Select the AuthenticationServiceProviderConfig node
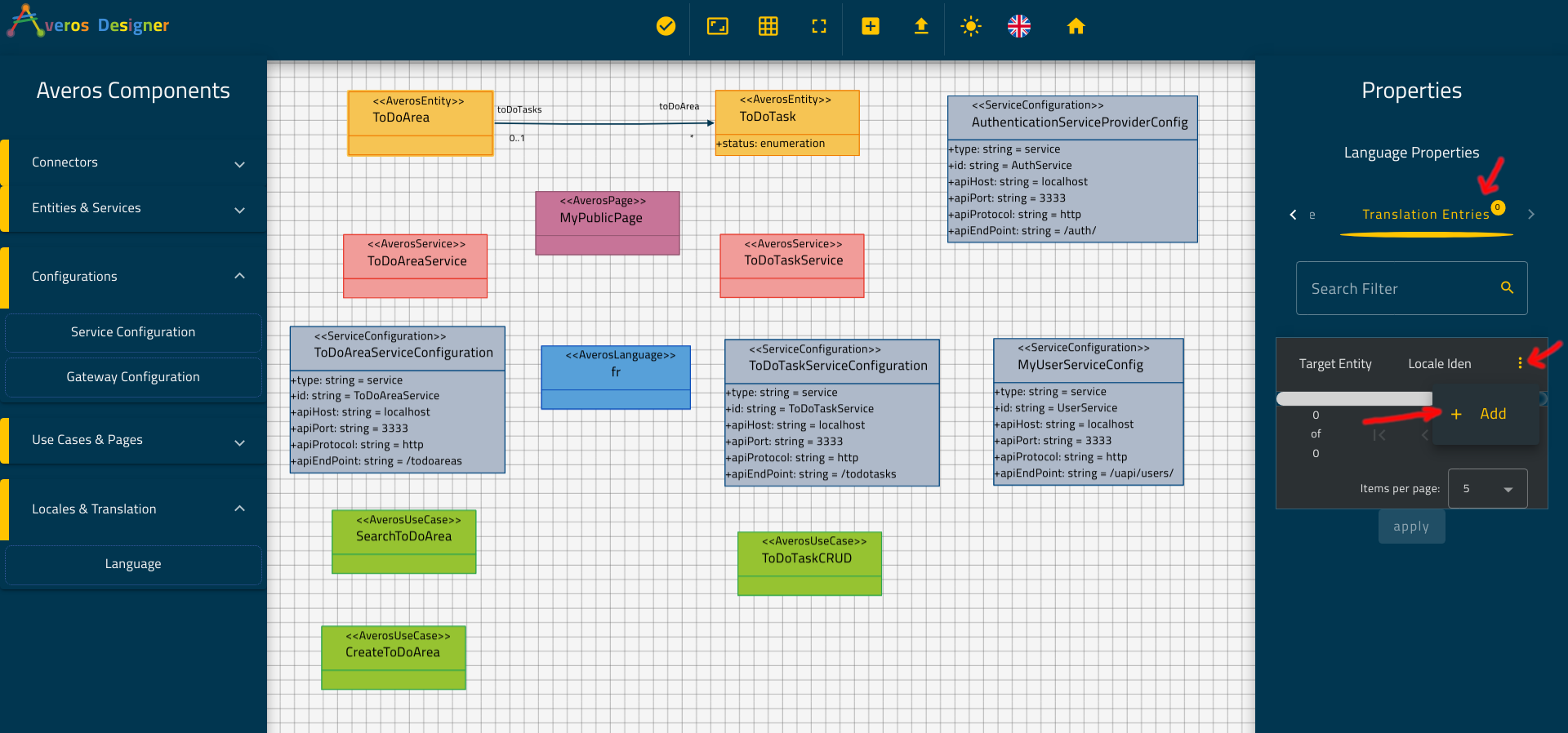 [1072, 169]
